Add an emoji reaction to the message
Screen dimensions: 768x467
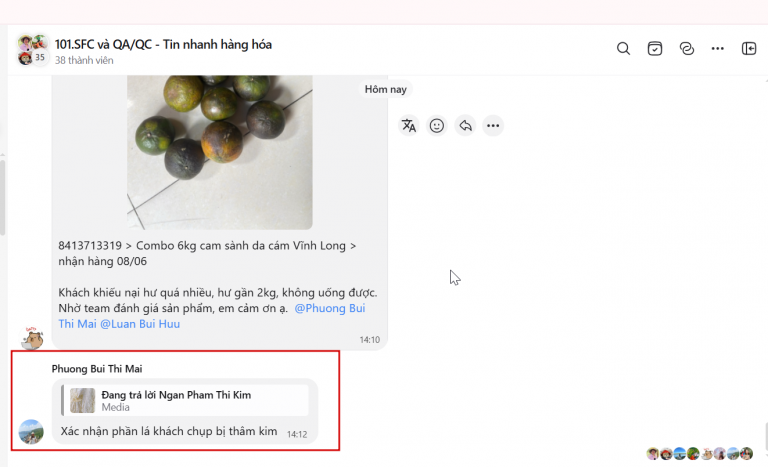(436, 126)
